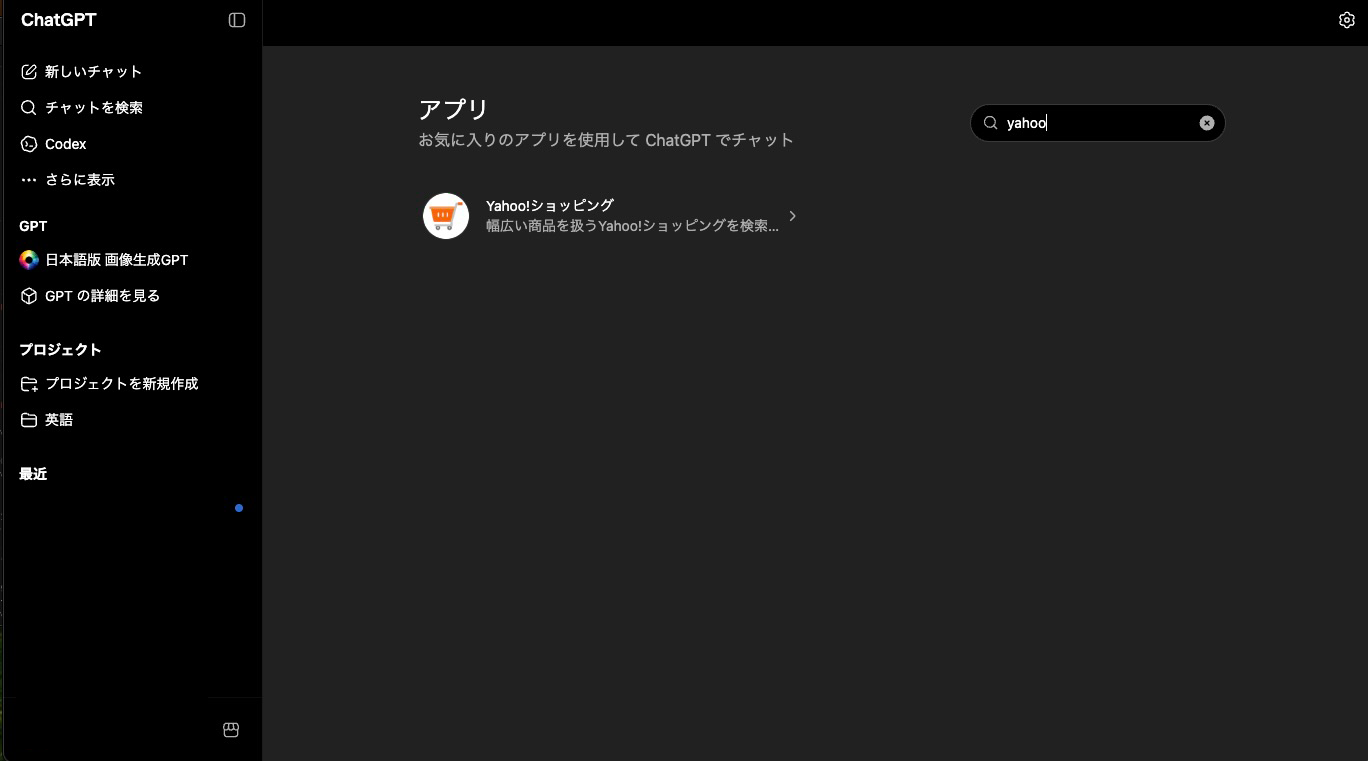
Task: Click the cube icon for GPT details
Action: (29, 296)
